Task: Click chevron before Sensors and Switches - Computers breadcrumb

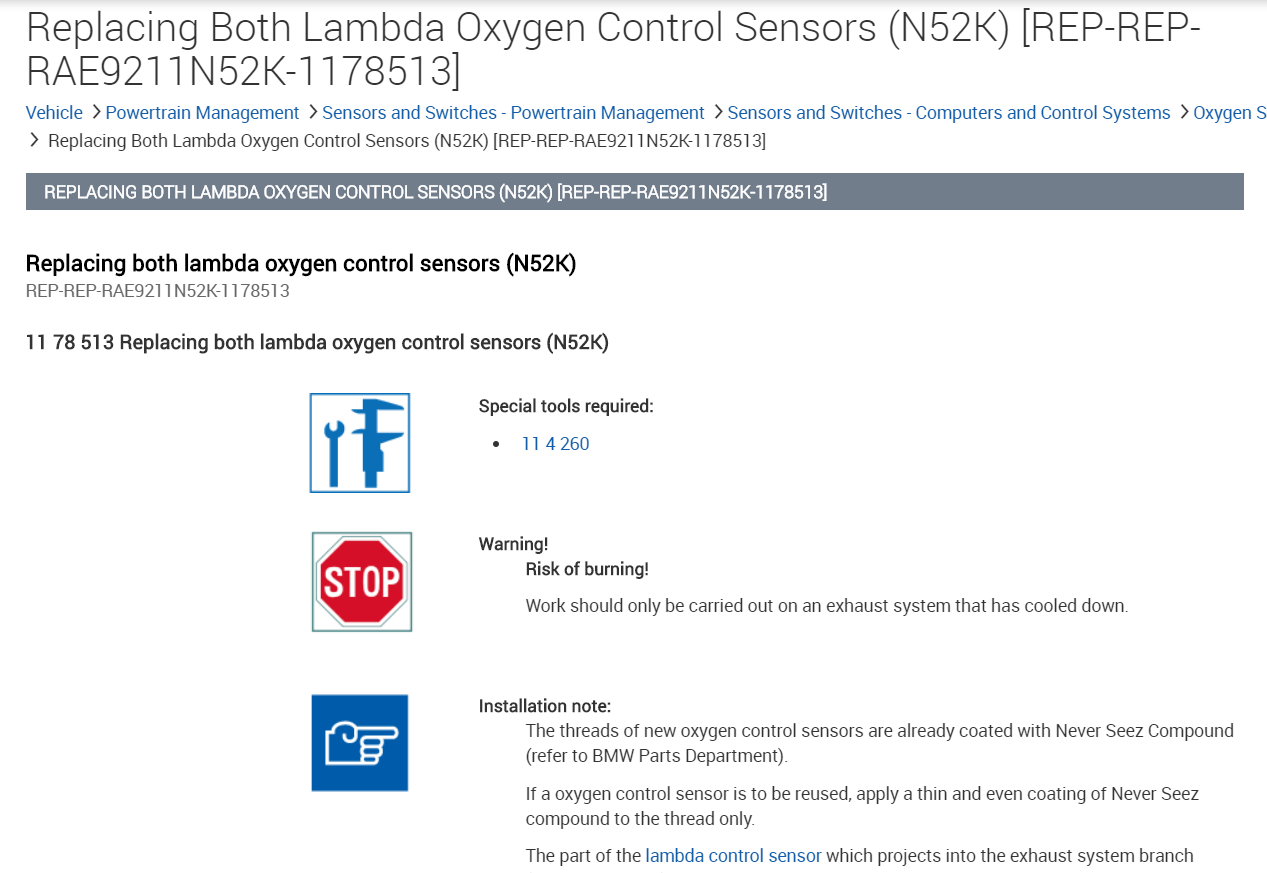Action: tap(718, 113)
